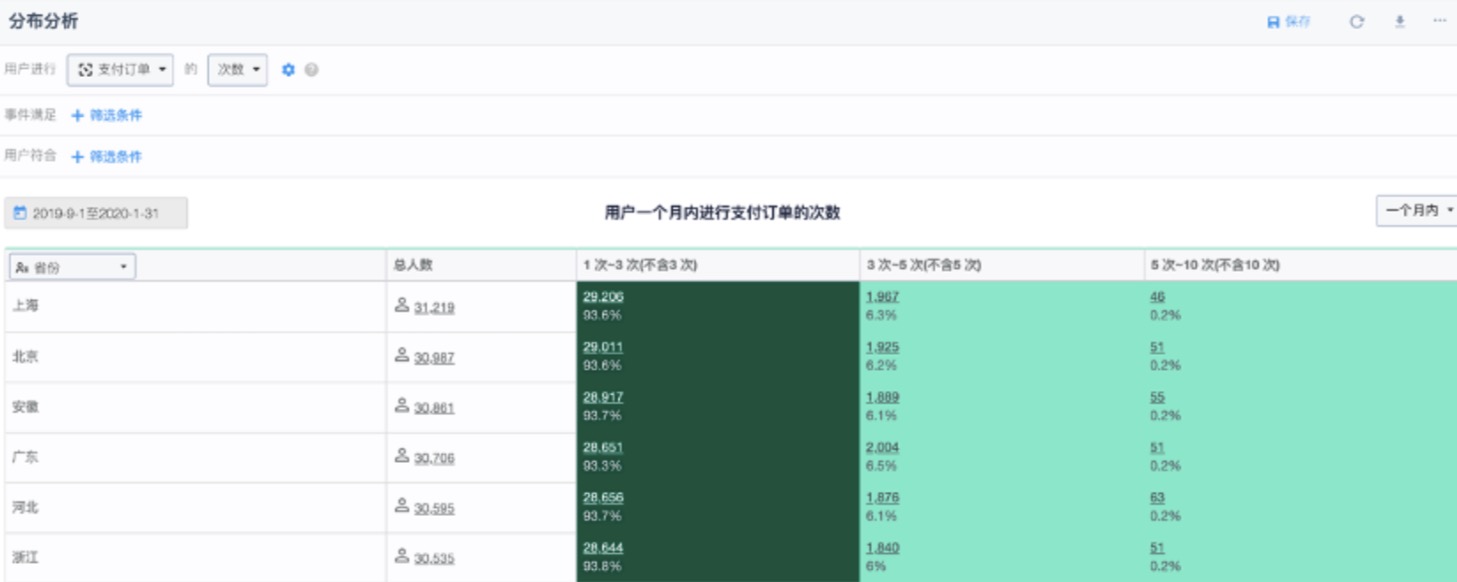Click value 46 in 上海 row
Image resolution: width=1457 pixels, height=582 pixels.
point(1158,297)
